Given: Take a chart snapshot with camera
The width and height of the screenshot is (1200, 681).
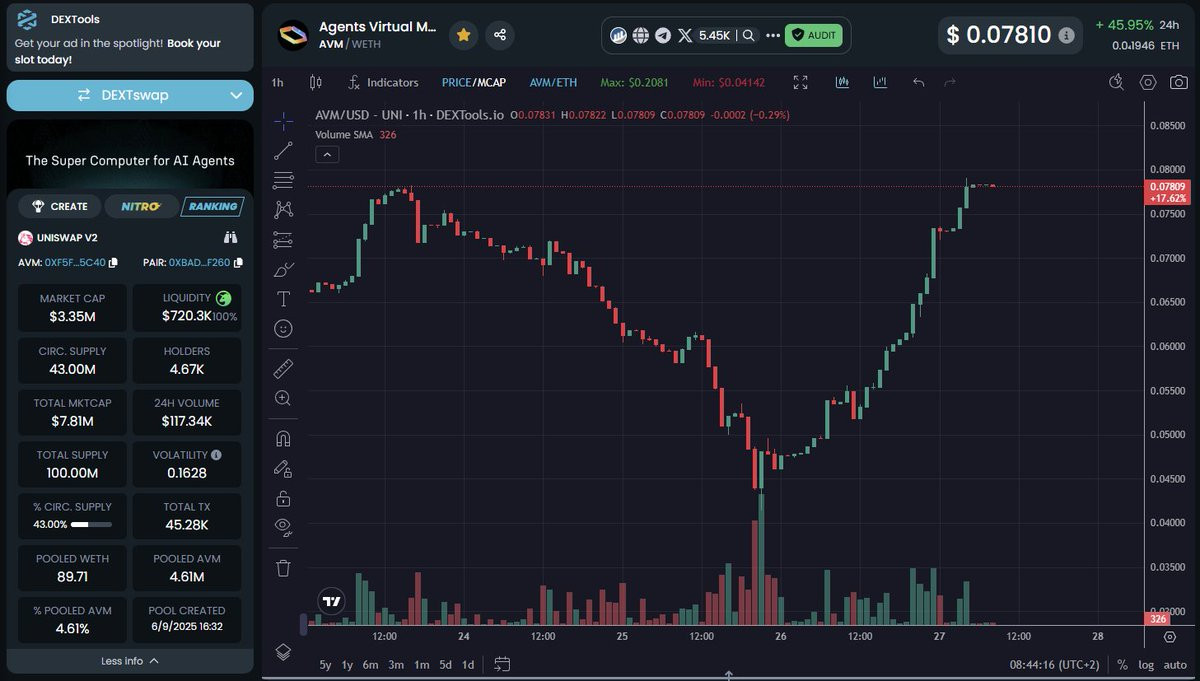Looking at the screenshot, I should pyautogui.click(x=1180, y=82).
